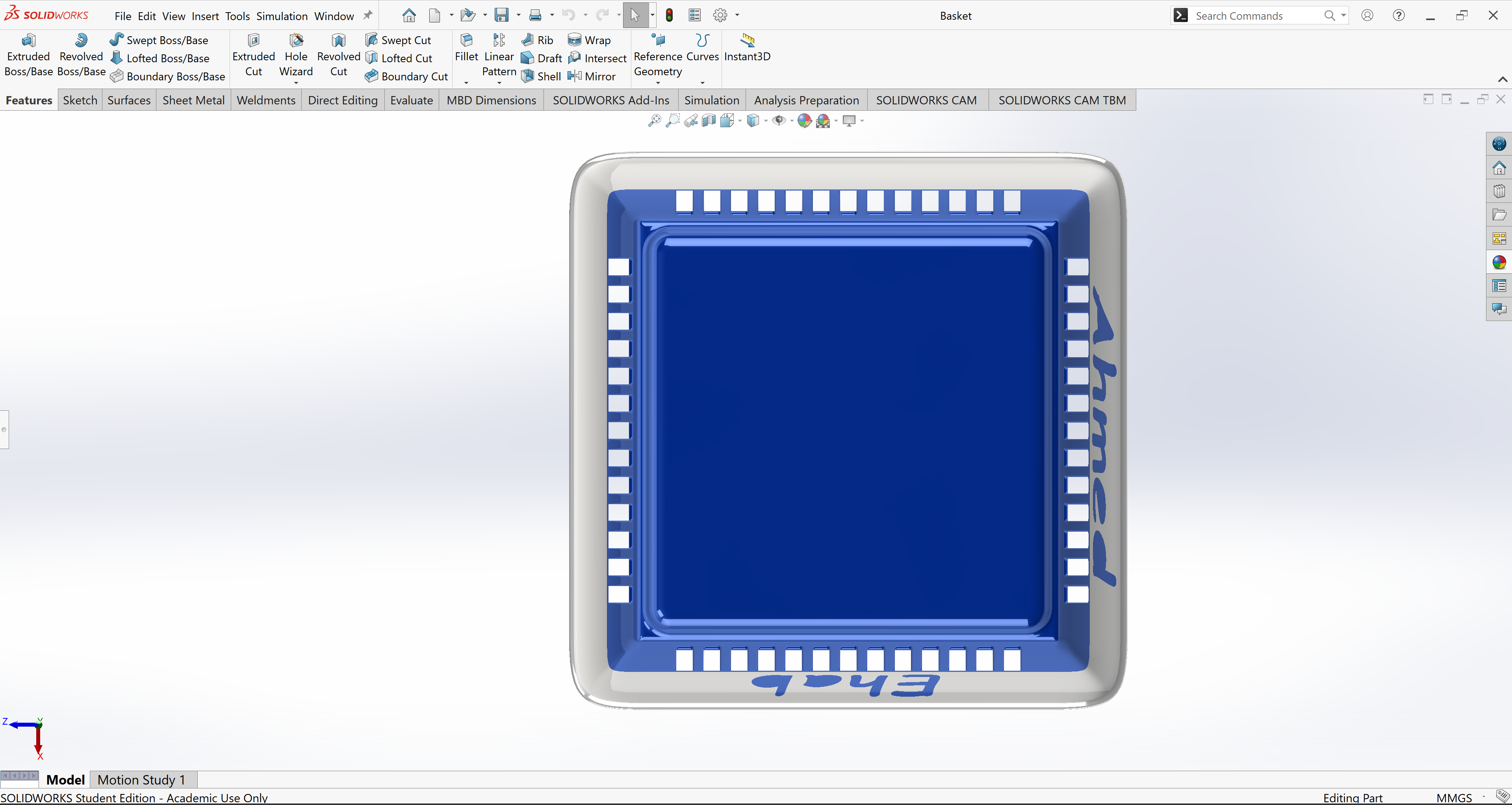Open the New document dropdown arrow
Screen dimensions: 1512x805
451,15
